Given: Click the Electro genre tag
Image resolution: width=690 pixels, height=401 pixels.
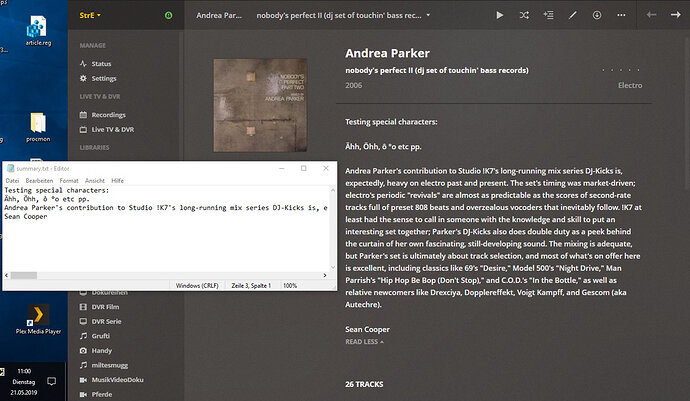Looking at the screenshot, I should (x=630, y=85).
